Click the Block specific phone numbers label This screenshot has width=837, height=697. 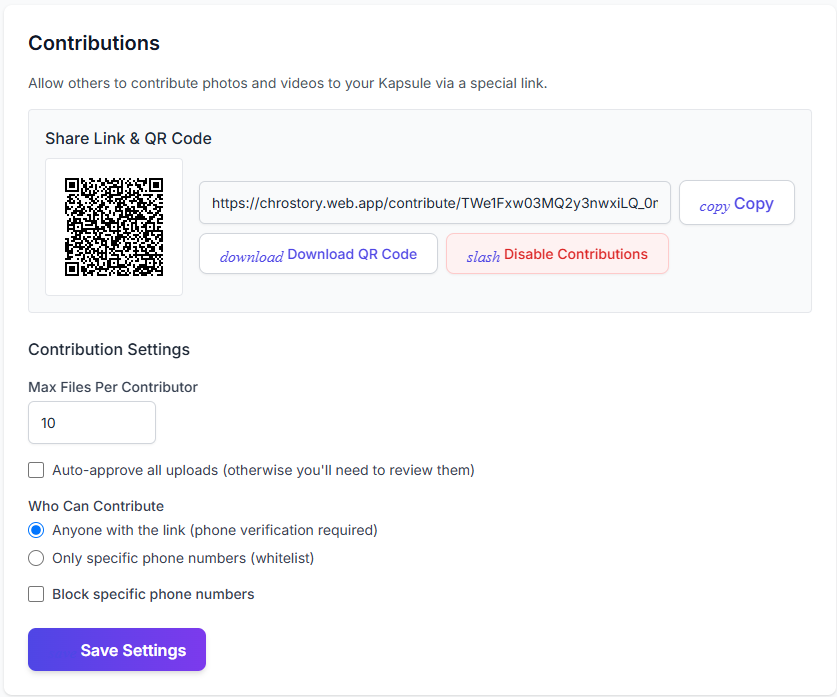[153, 594]
